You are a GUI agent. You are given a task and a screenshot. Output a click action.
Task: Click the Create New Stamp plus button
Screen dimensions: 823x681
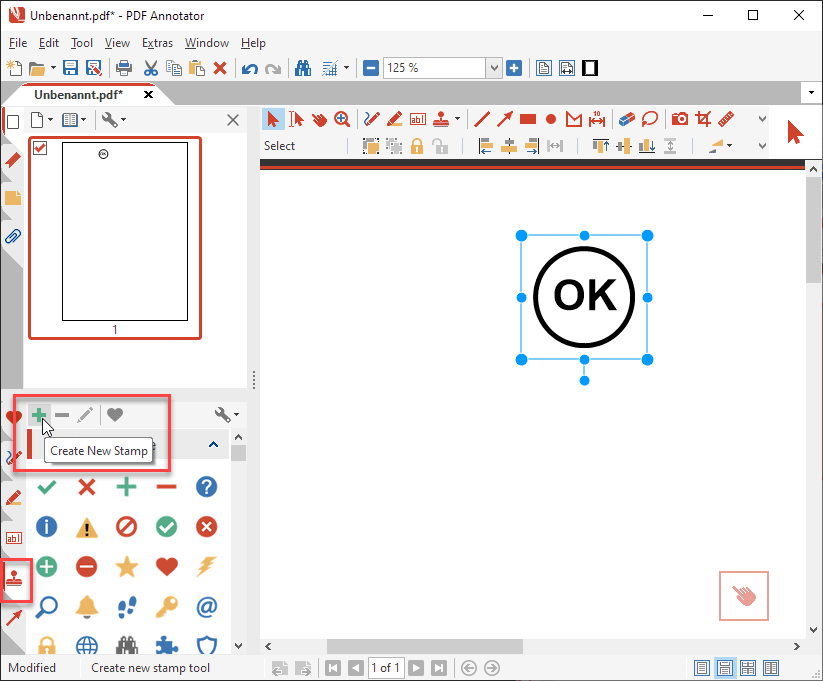39,414
